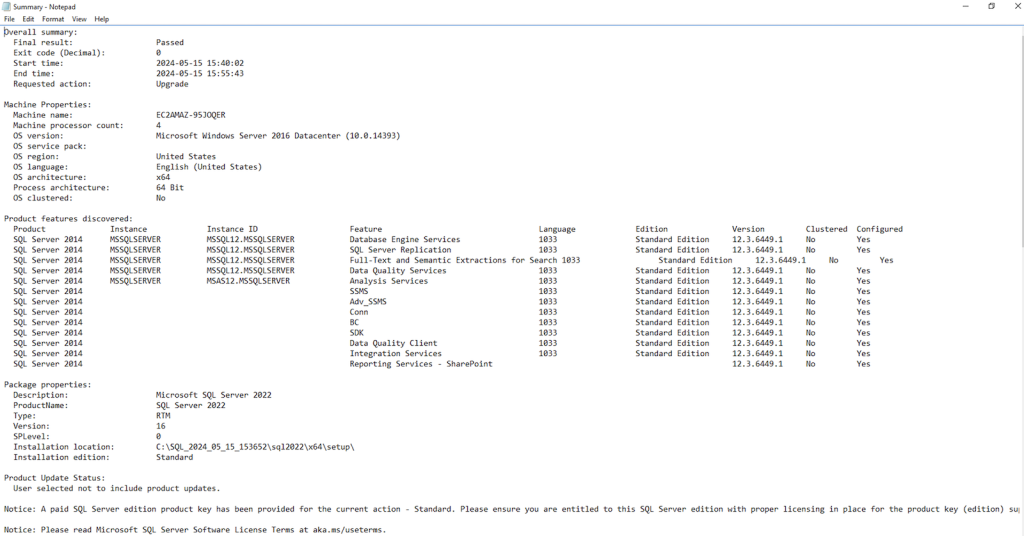1024x536 pixels.
Task: Click 'Microsoft Windows Server 2016 Datacenter (10.0.14393)'
Action: [278, 136]
